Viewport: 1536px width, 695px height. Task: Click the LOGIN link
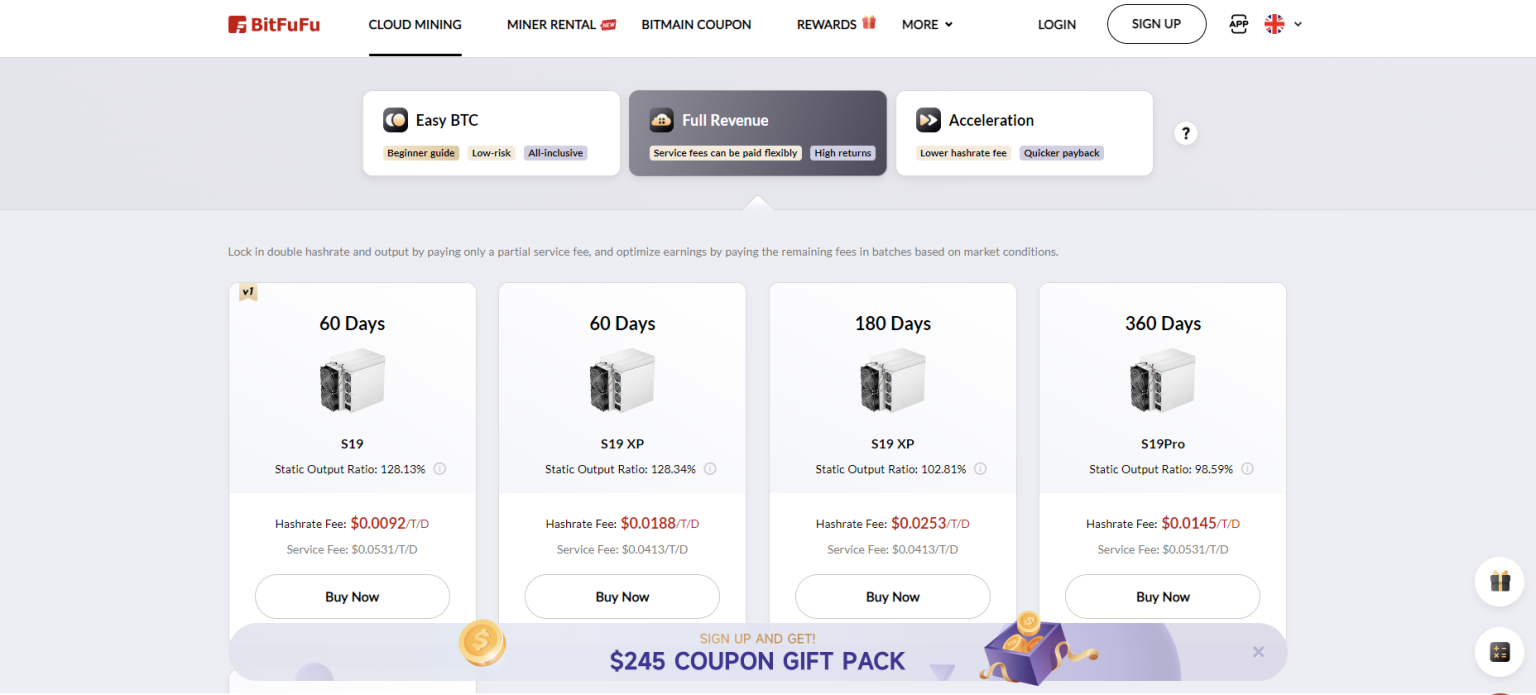1056,24
